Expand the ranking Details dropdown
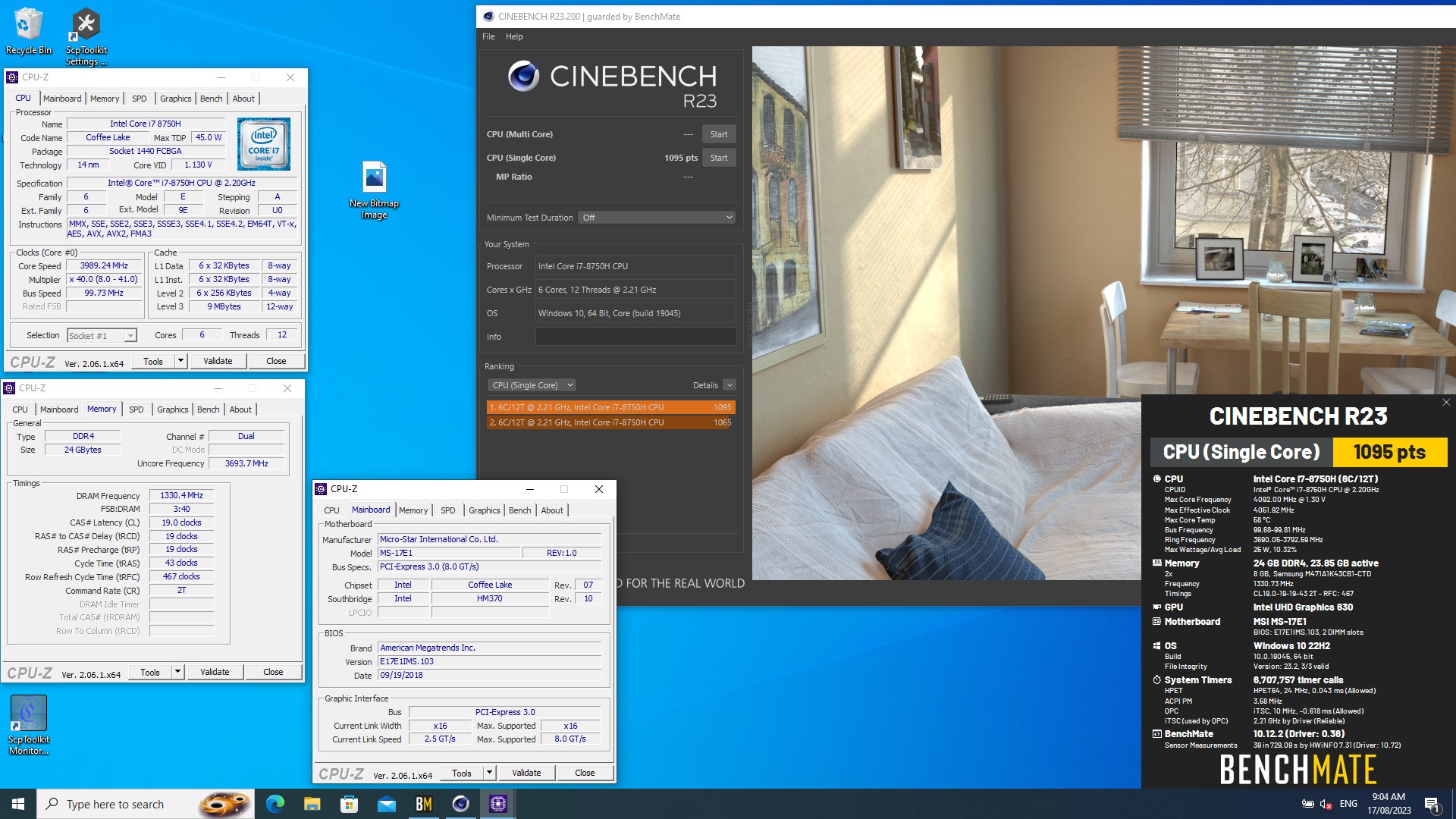 (730, 385)
